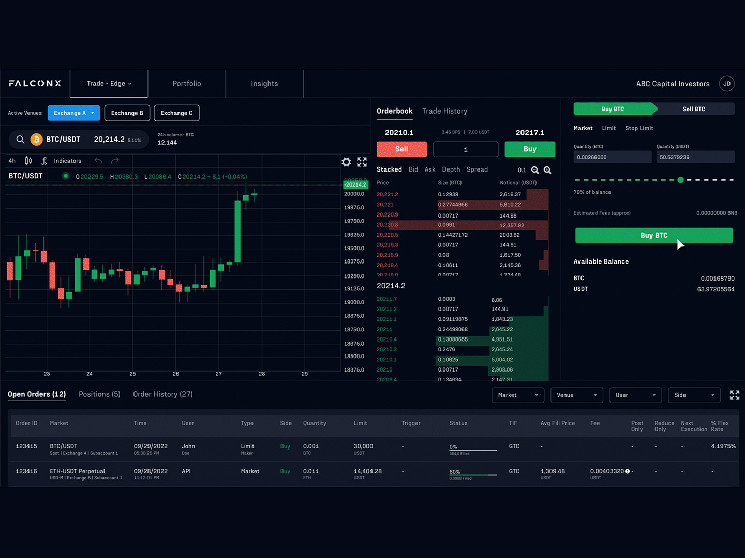Switch to the Trade History tab

pyautogui.click(x=445, y=111)
